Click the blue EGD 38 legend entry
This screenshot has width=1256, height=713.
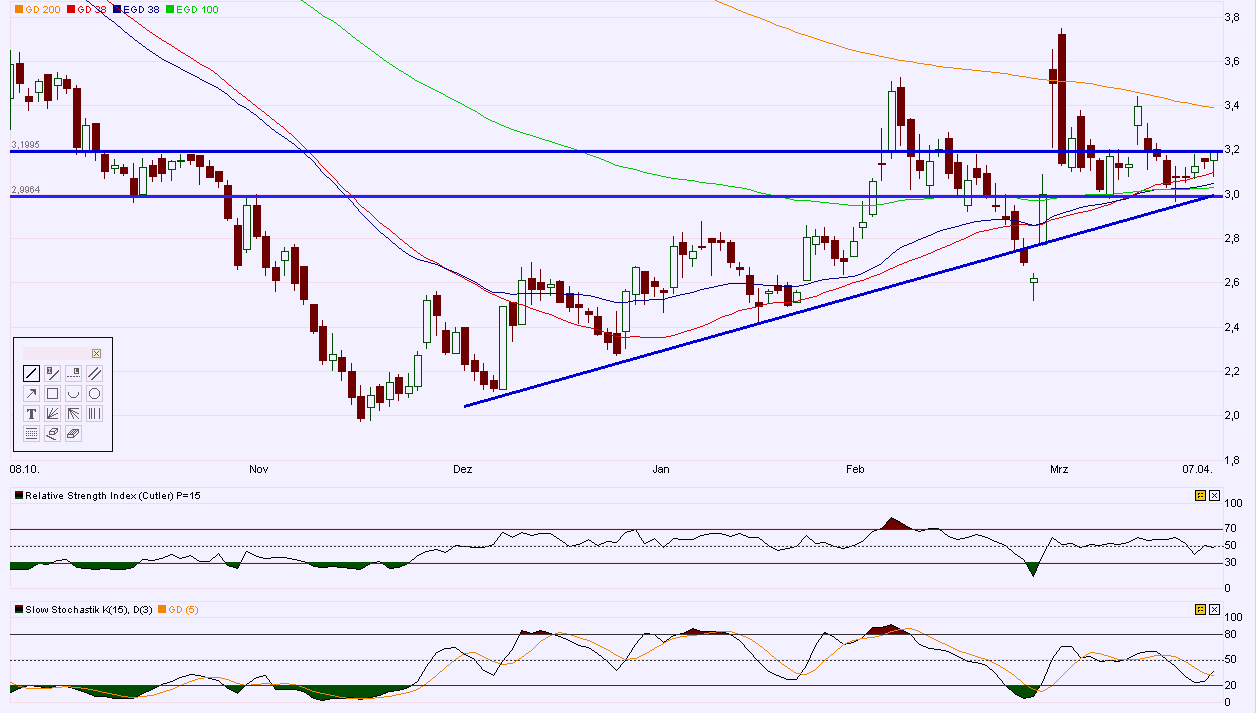pos(137,8)
